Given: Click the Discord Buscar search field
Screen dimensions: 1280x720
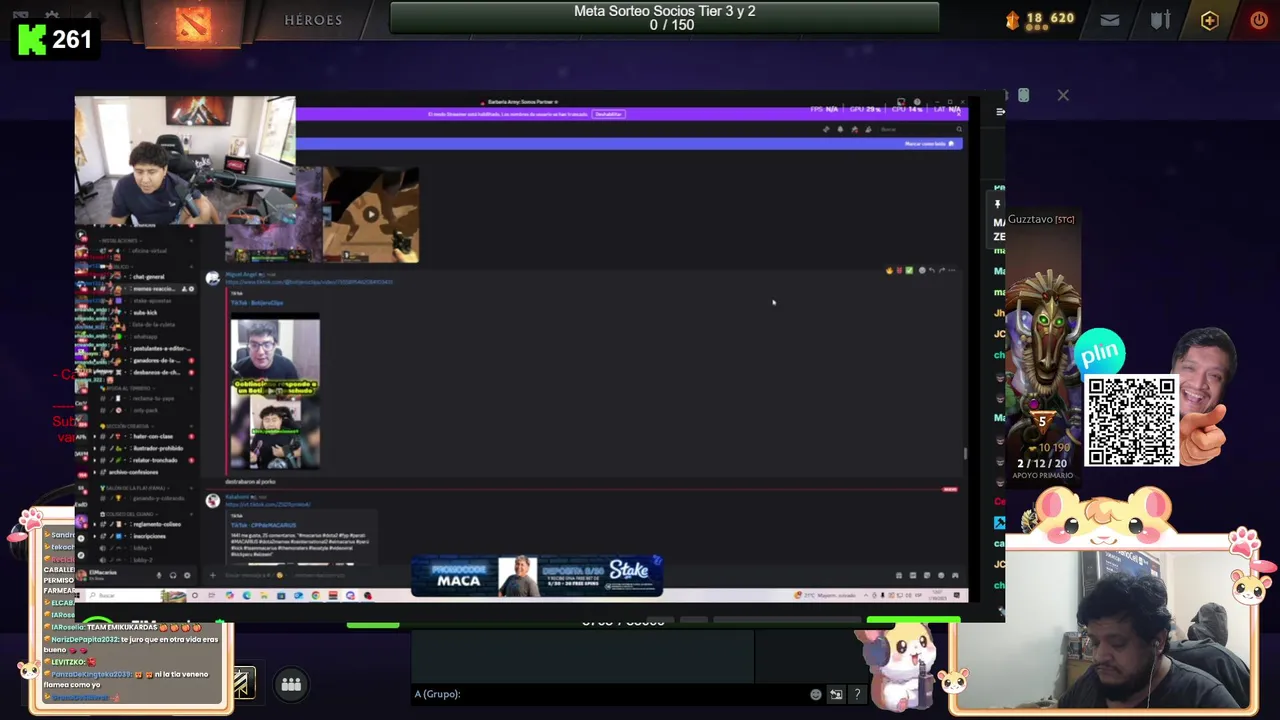Looking at the screenshot, I should 921,129.
